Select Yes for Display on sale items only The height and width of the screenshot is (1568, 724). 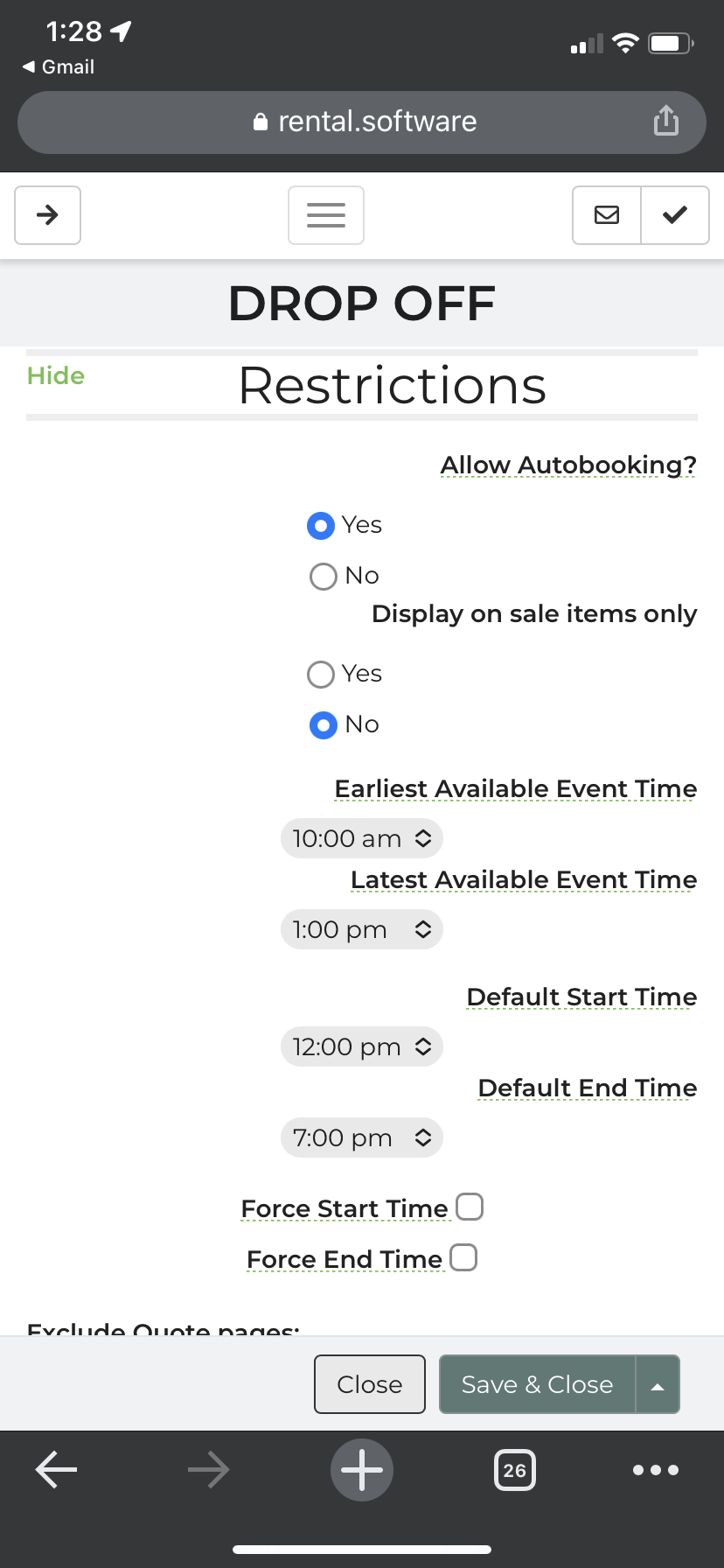[x=321, y=675]
